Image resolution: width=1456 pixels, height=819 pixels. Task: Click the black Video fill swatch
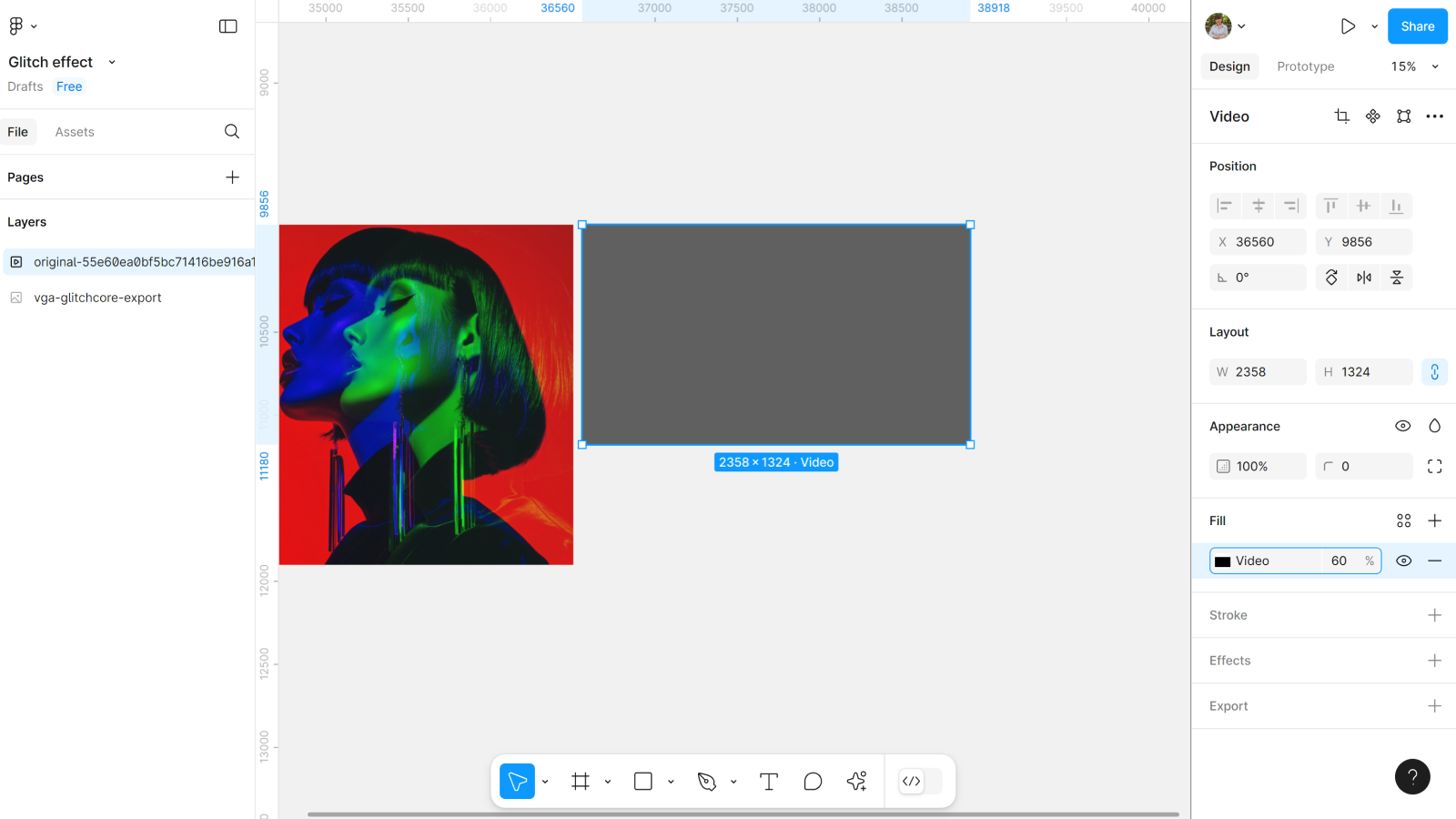click(x=1223, y=561)
